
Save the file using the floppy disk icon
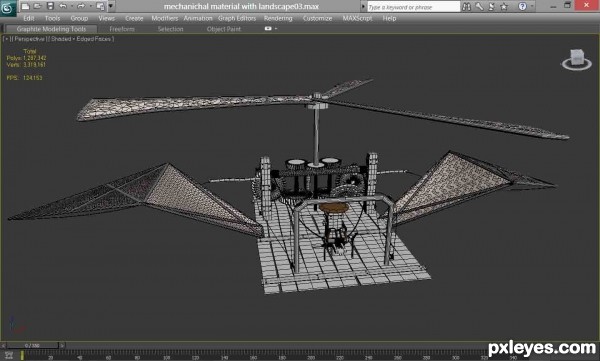(50, 6)
